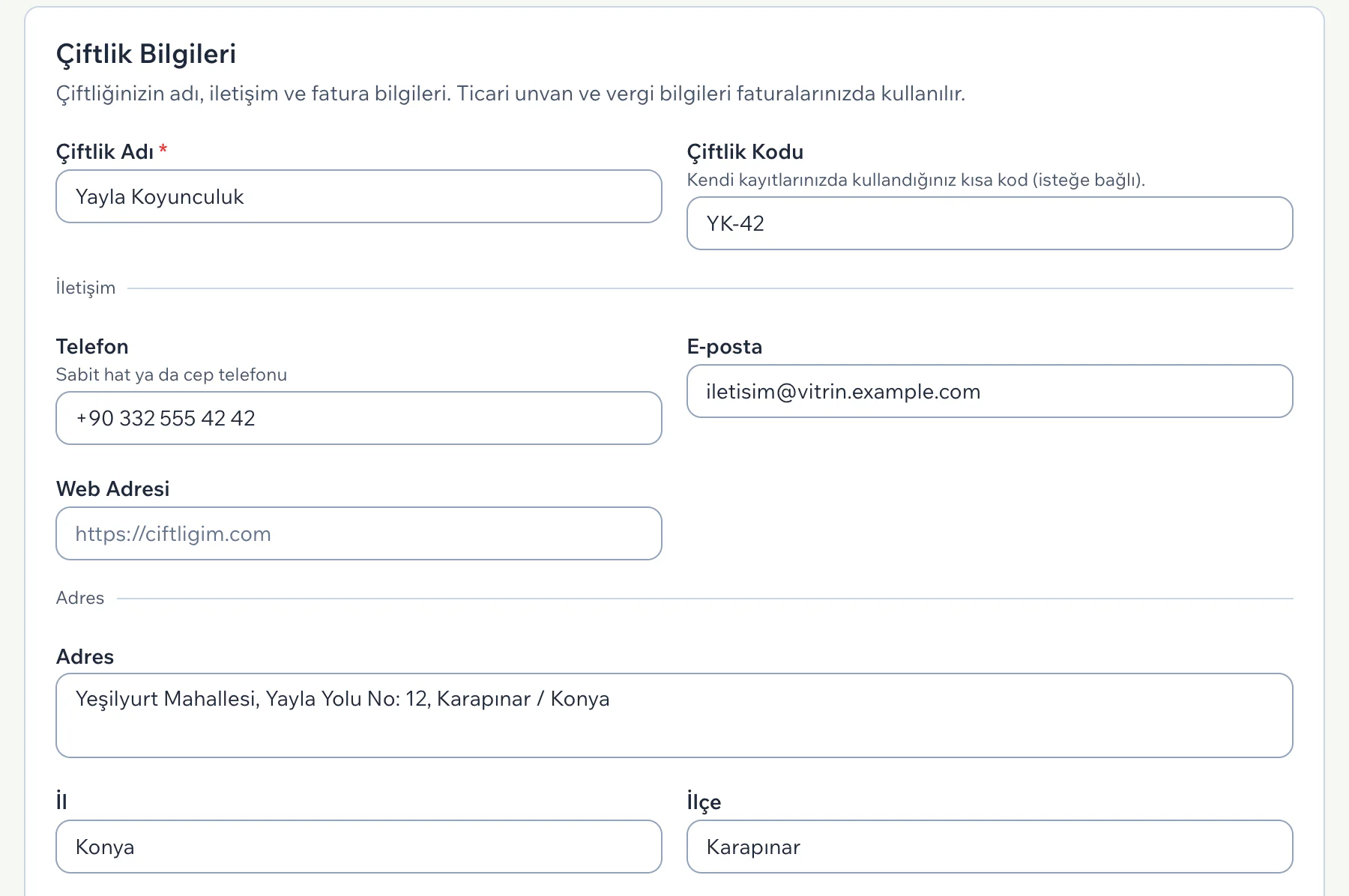Click the E-posta label
Screen dimensions: 1349x896
click(x=725, y=347)
